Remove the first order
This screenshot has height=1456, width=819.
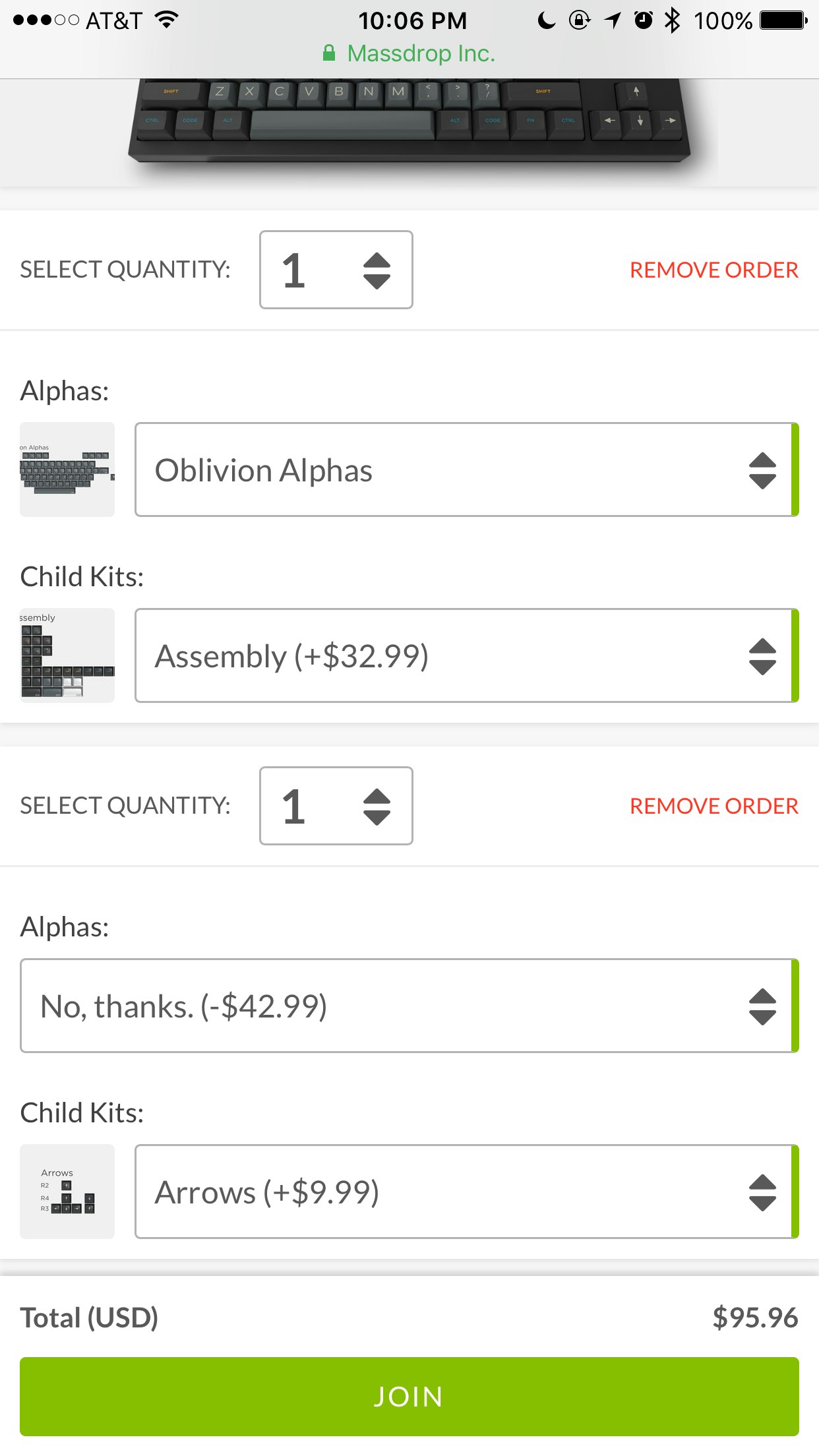[713, 270]
